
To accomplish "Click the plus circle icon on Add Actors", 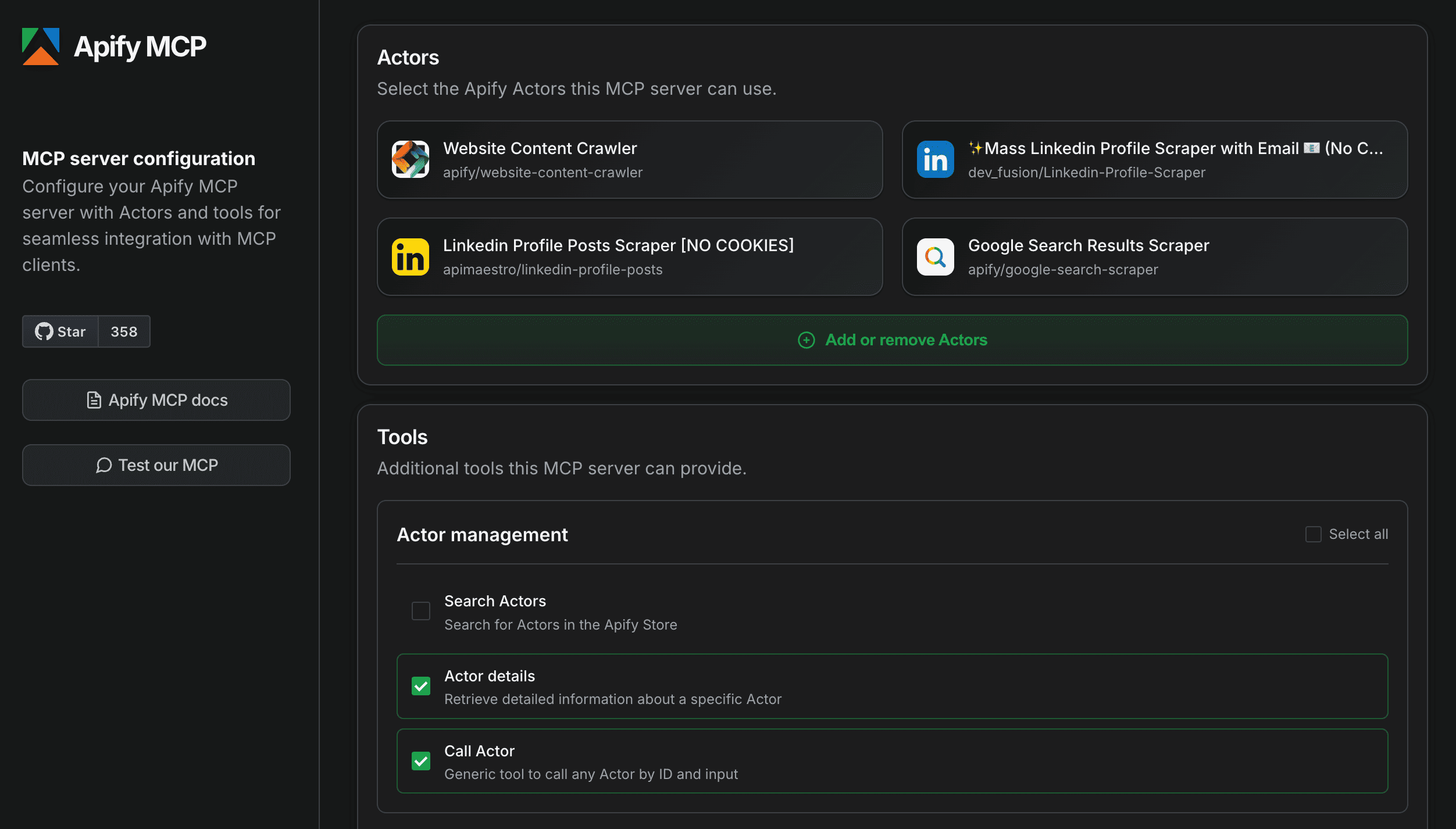I will tap(806, 340).
